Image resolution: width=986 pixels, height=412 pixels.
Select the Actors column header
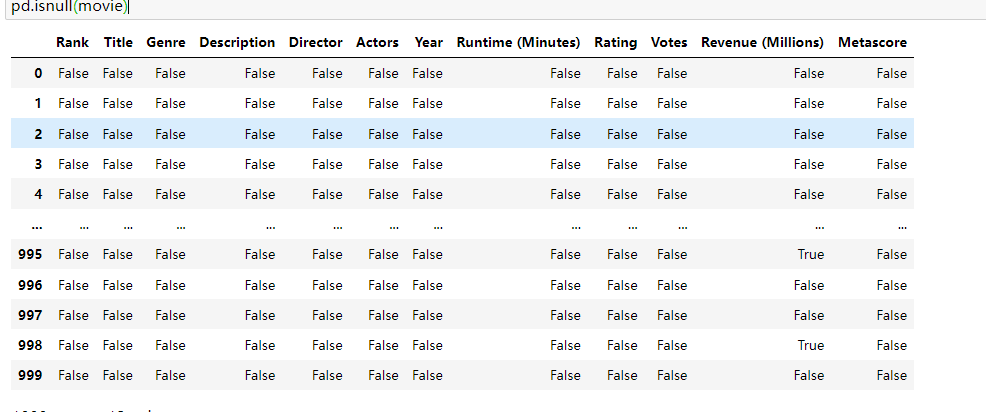[377, 43]
